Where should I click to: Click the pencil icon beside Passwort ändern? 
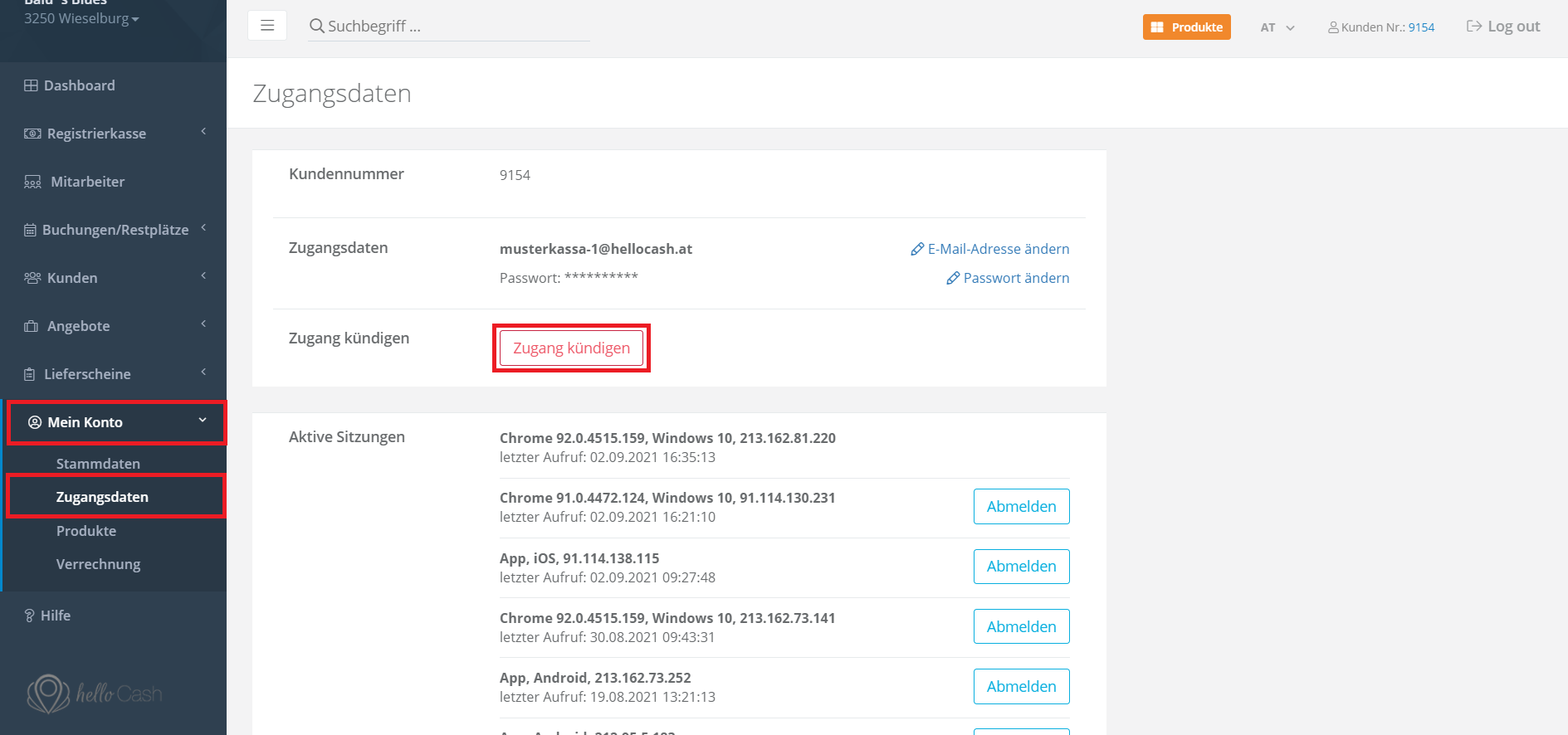point(953,278)
